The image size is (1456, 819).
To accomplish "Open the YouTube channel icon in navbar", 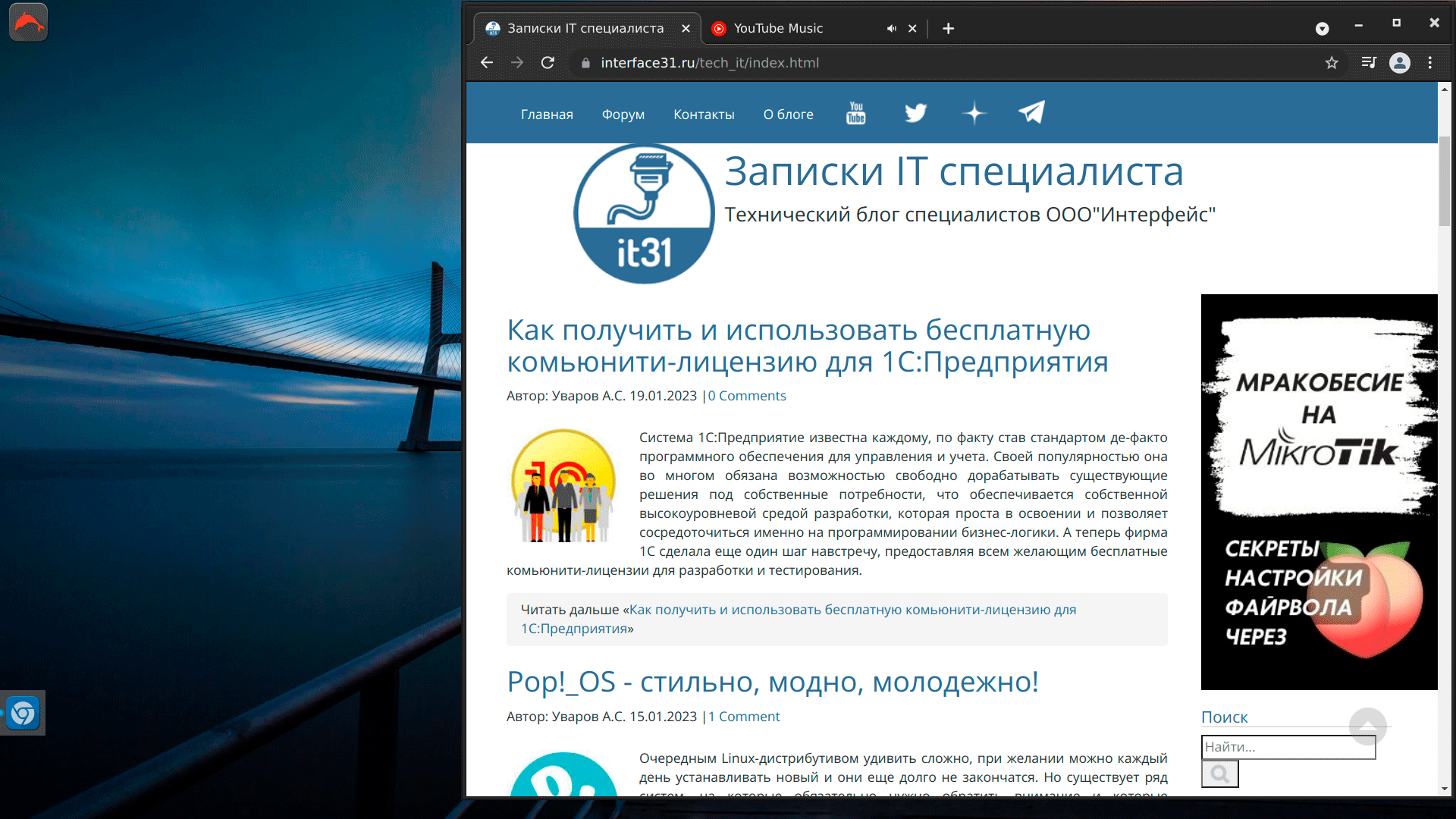I will coord(855,113).
